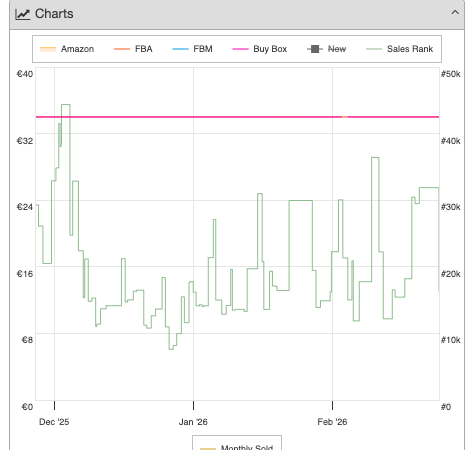Enable the struck-through New legend series
This screenshot has width=474, height=450.
pos(326,49)
